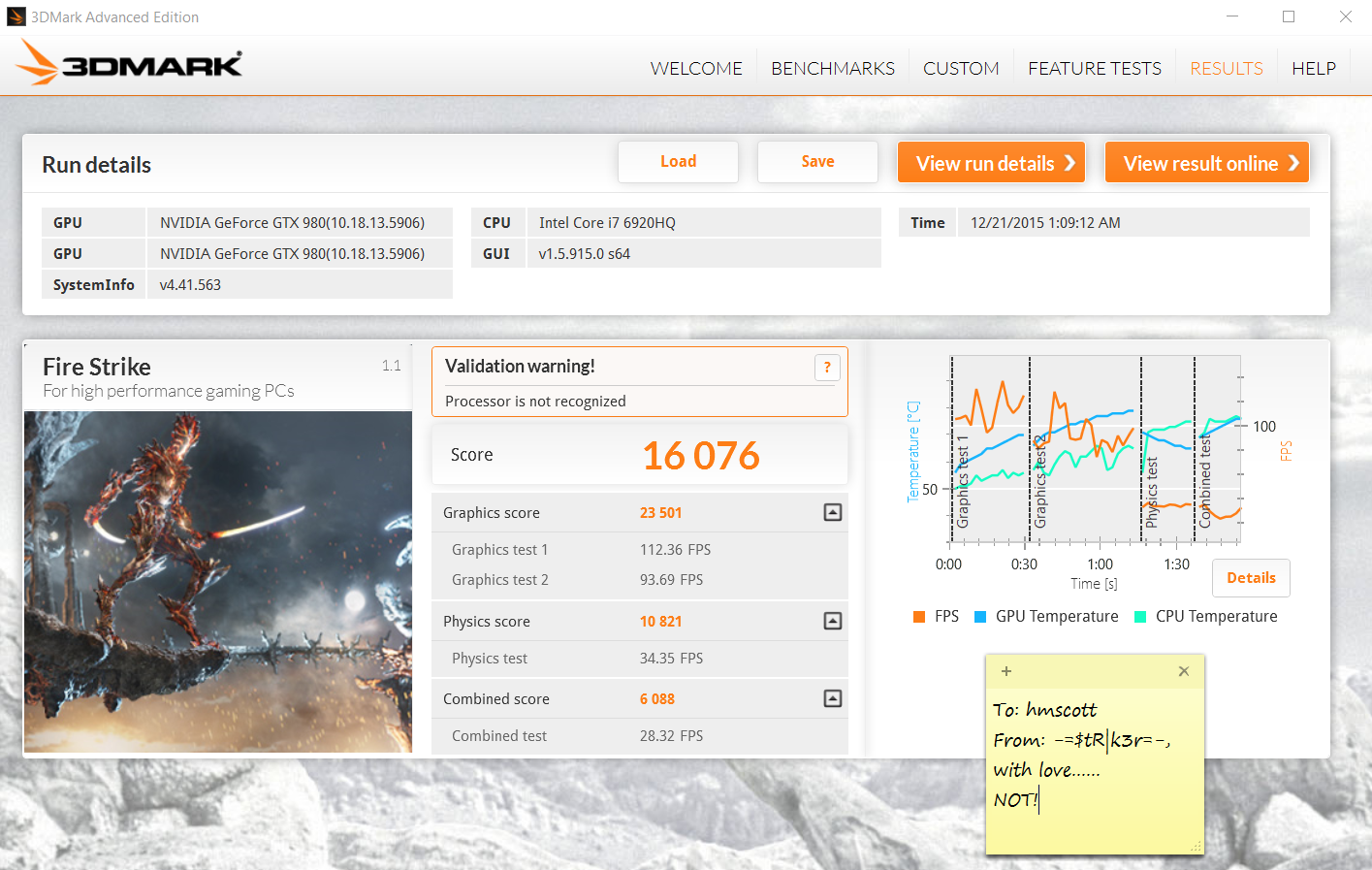This screenshot has height=870, width=1372.
Task: Close the yellow sticky note
Action: tap(1184, 671)
